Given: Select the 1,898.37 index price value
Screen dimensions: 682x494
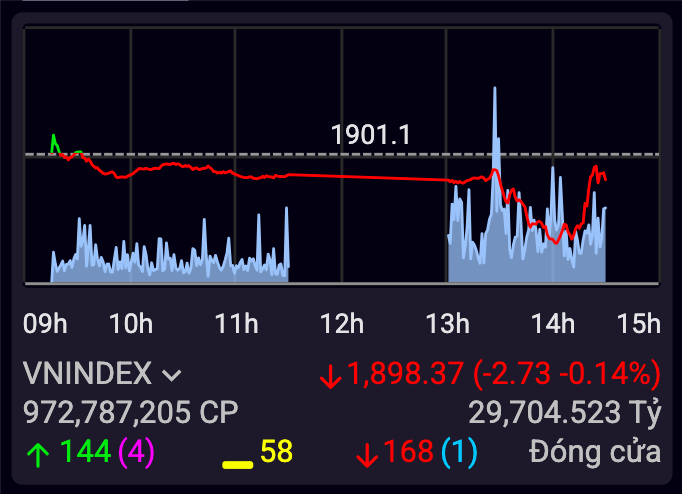Looking at the screenshot, I should click(405, 373).
